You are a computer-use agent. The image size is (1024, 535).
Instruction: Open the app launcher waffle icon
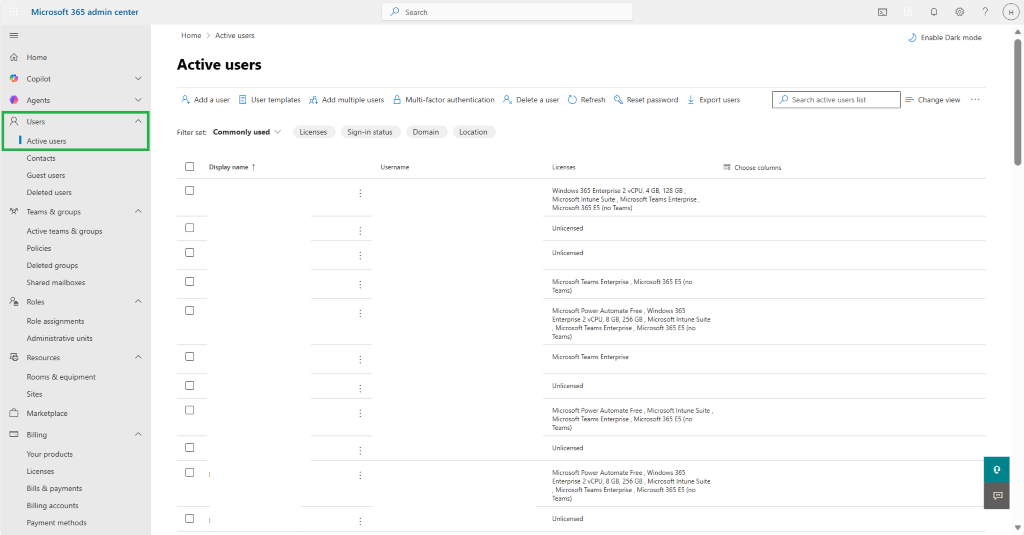(14, 12)
